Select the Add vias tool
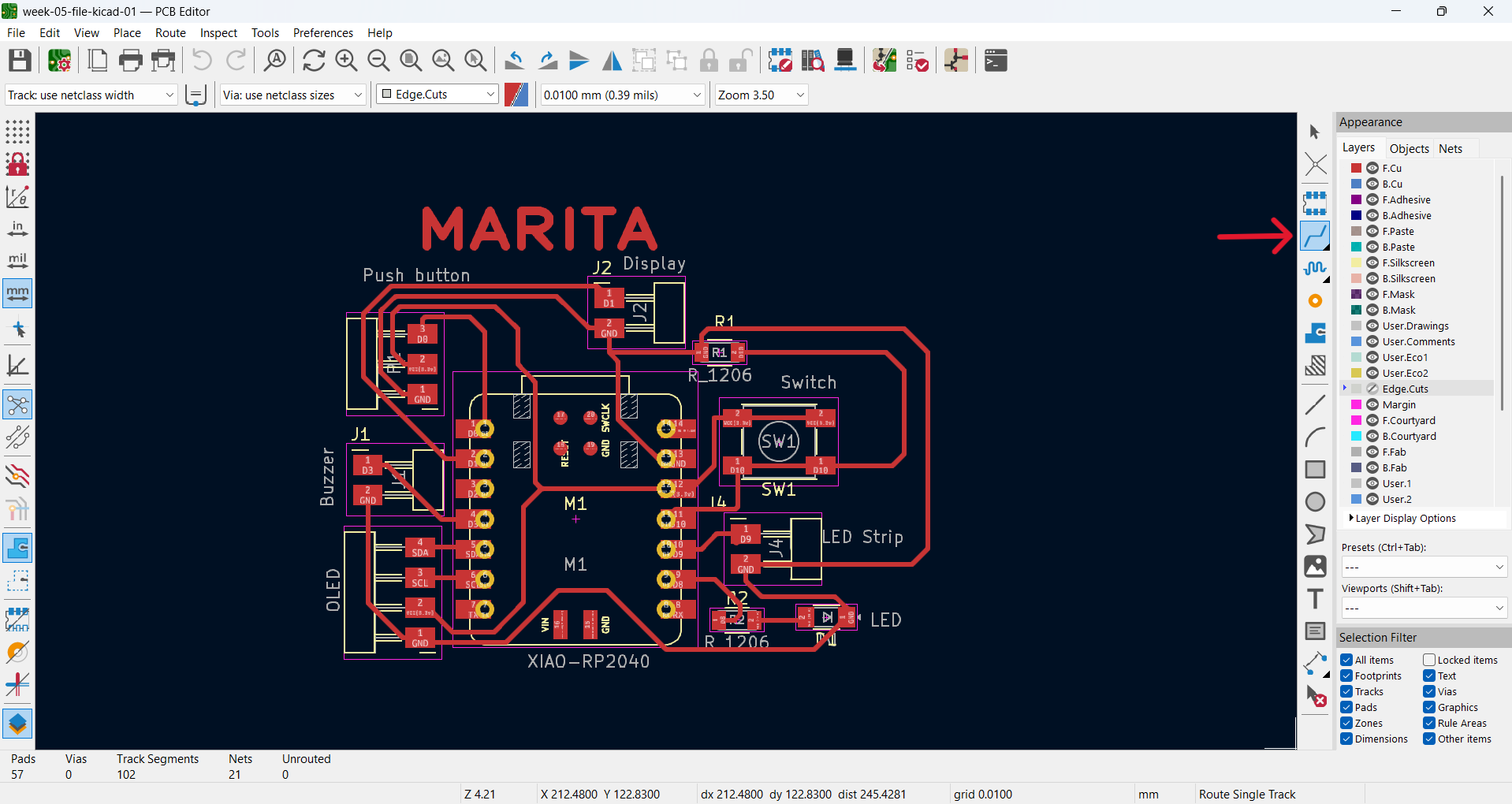The image size is (1512, 804). pos(1315,300)
